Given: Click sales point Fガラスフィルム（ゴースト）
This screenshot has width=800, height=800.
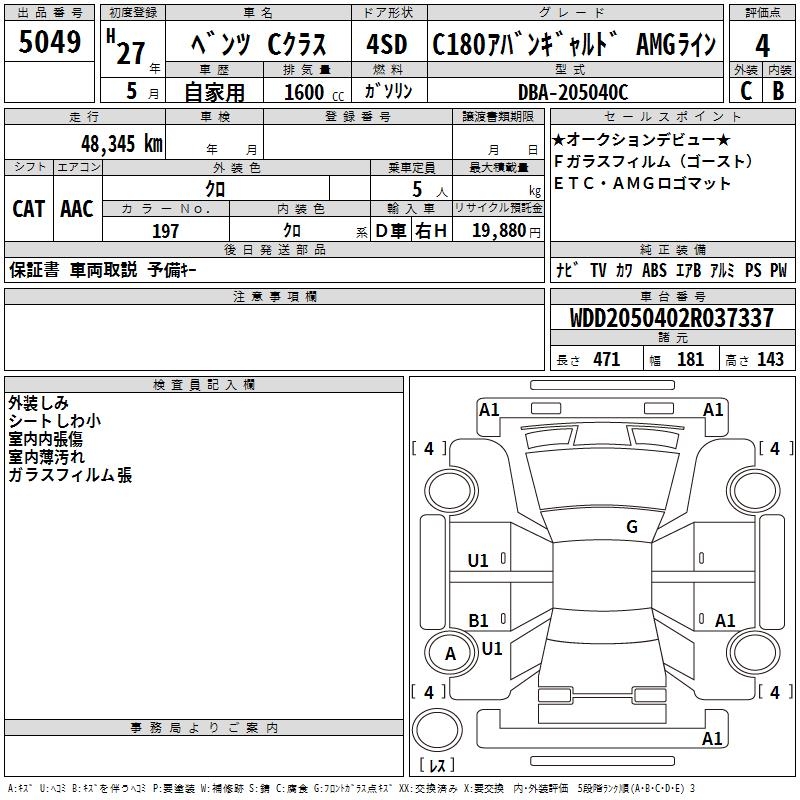Looking at the screenshot, I should pos(654,161).
